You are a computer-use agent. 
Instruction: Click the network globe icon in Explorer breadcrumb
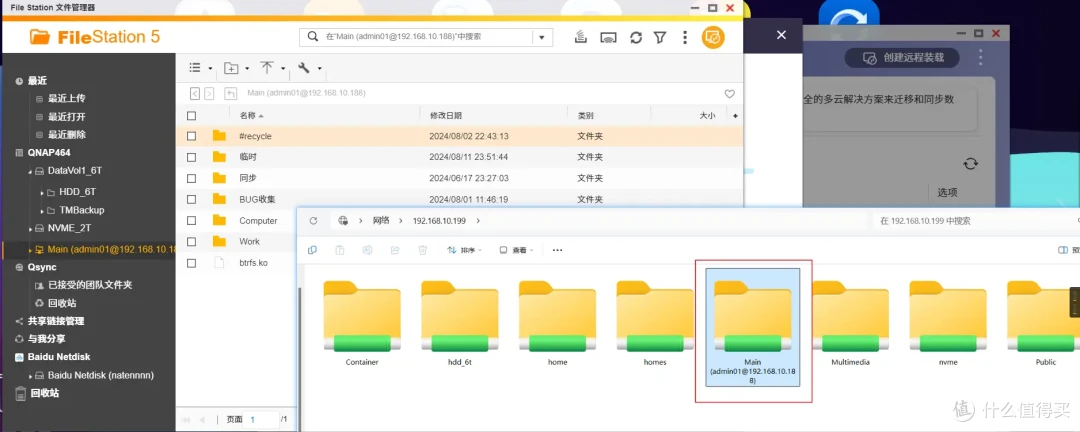pos(342,220)
